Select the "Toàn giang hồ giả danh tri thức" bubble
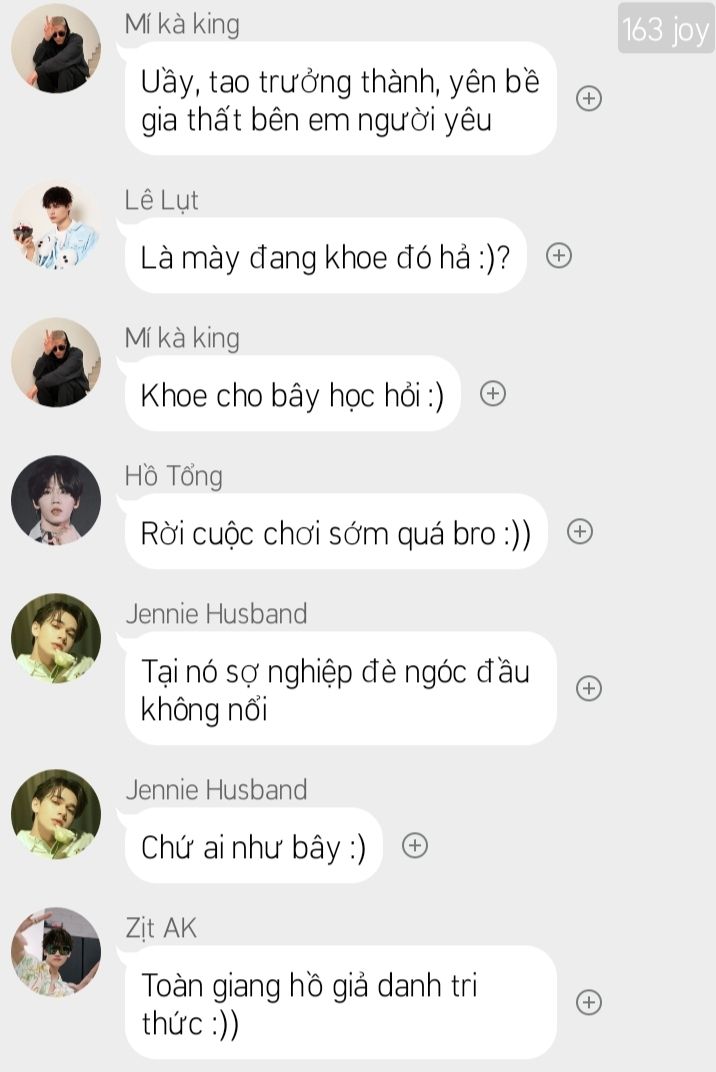This screenshot has height=1072, width=716. [x=341, y=1002]
